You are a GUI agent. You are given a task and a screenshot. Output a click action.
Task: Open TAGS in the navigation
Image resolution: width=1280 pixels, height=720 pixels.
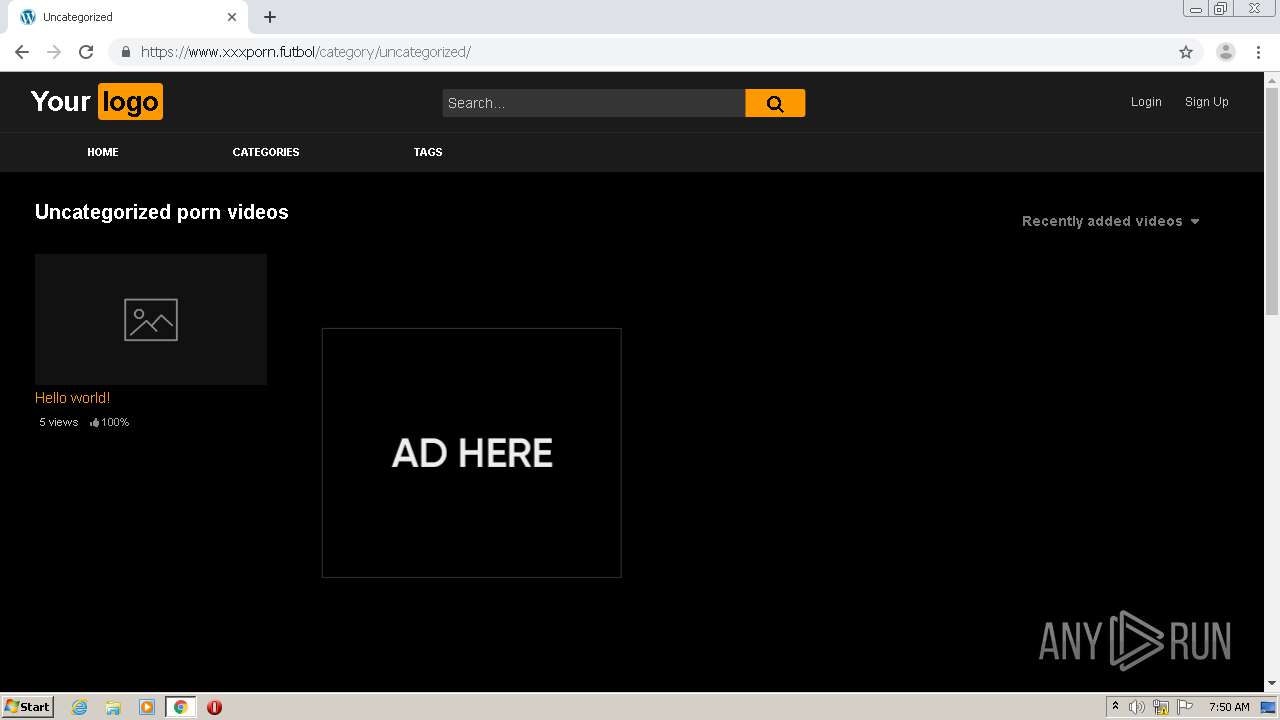click(428, 152)
